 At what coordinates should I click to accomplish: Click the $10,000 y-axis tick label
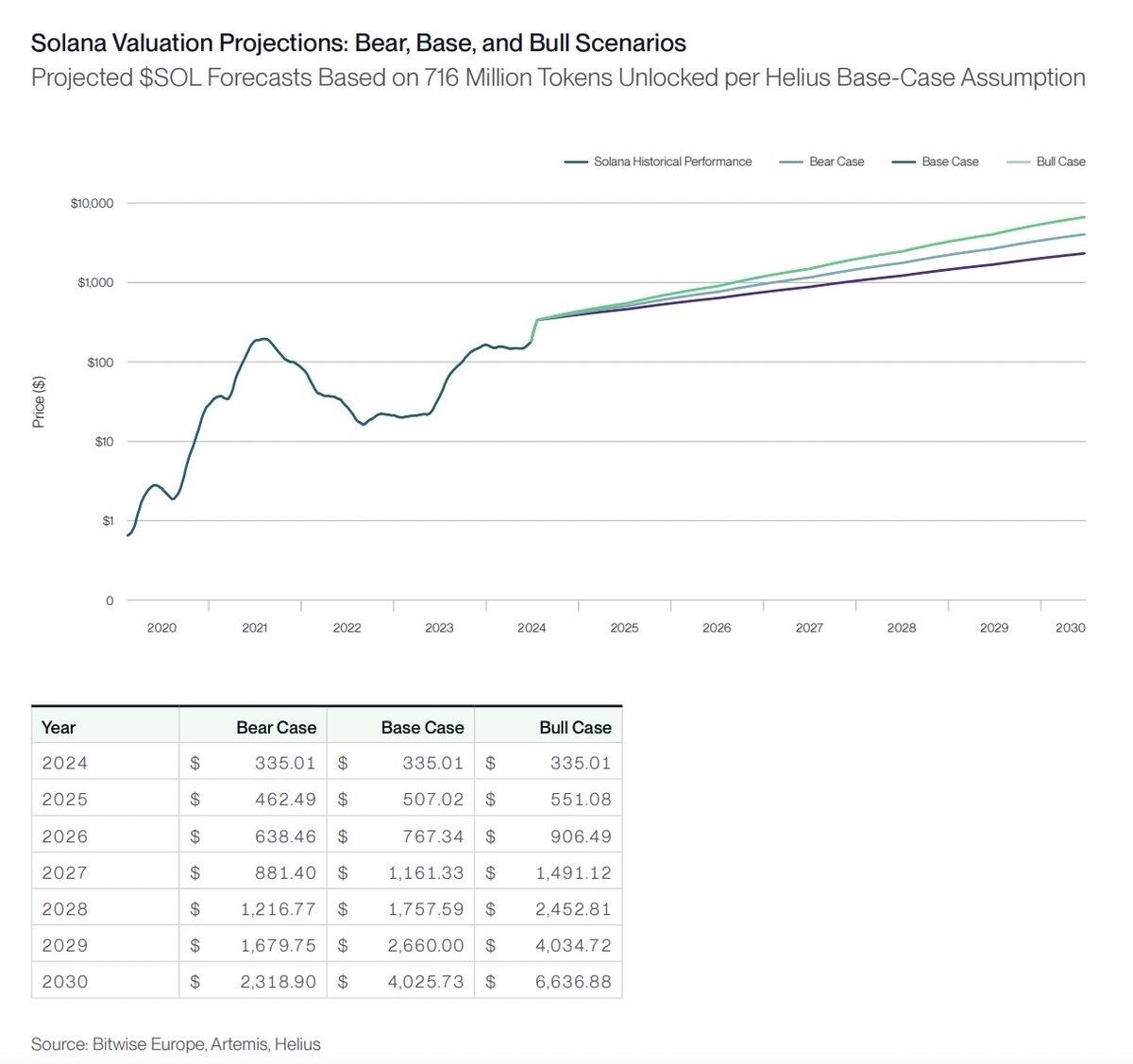(x=92, y=204)
